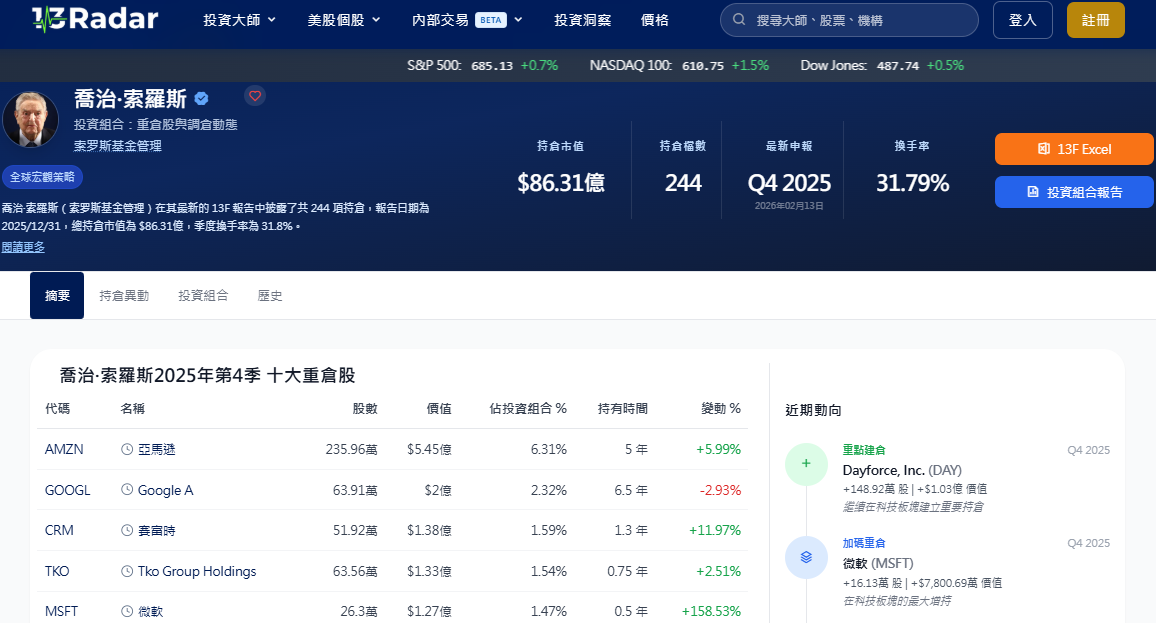Click the 登入 button
Image resolution: width=1156 pixels, height=623 pixels.
point(1023,20)
